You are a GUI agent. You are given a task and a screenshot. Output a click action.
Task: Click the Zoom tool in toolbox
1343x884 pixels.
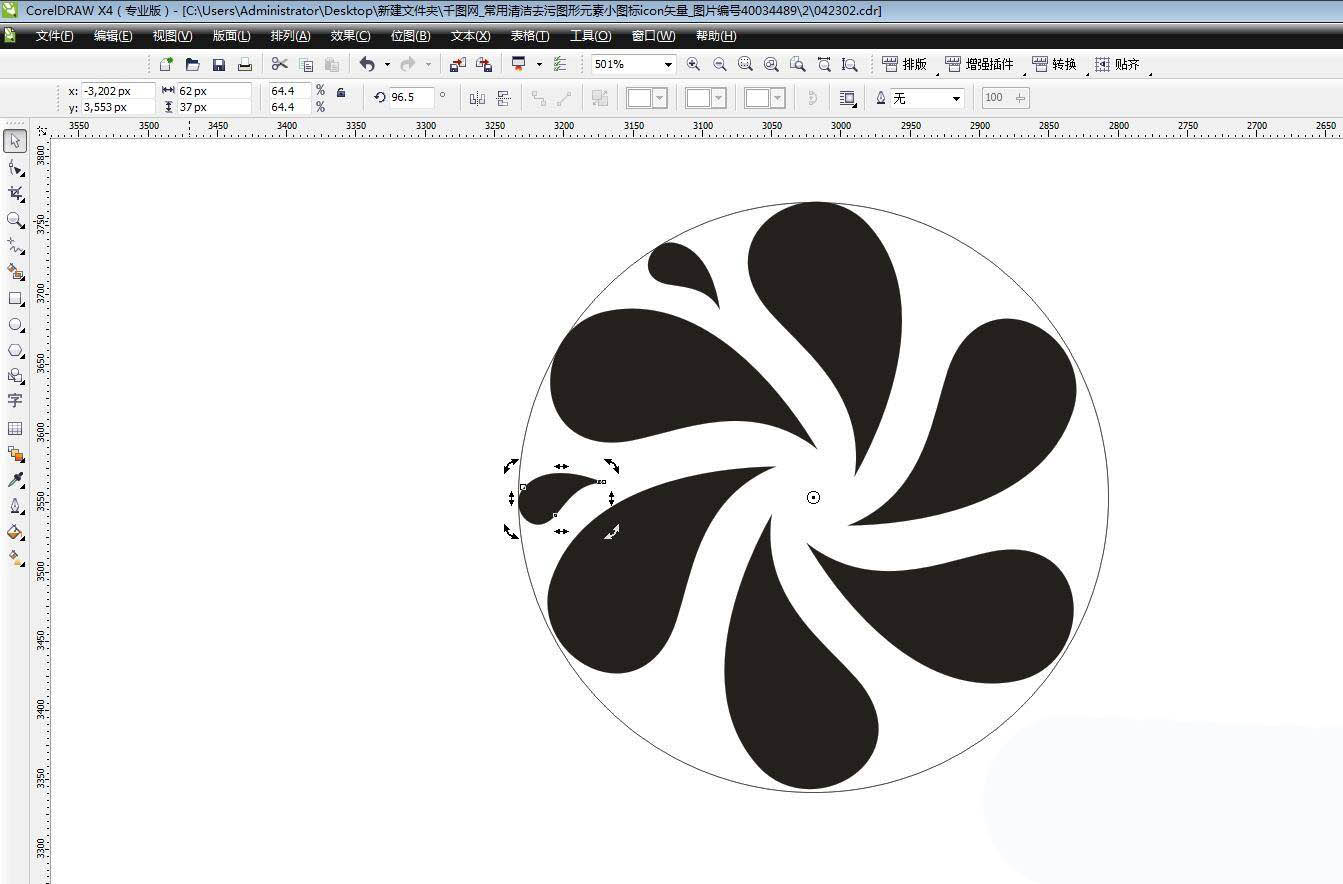tap(15, 219)
